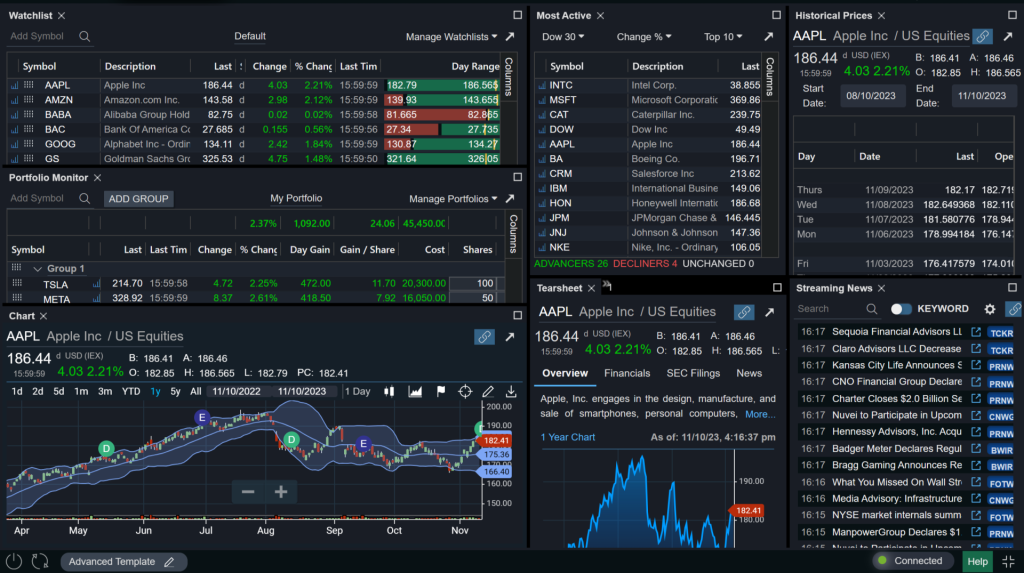Set chart range to YTD

pos(131,391)
